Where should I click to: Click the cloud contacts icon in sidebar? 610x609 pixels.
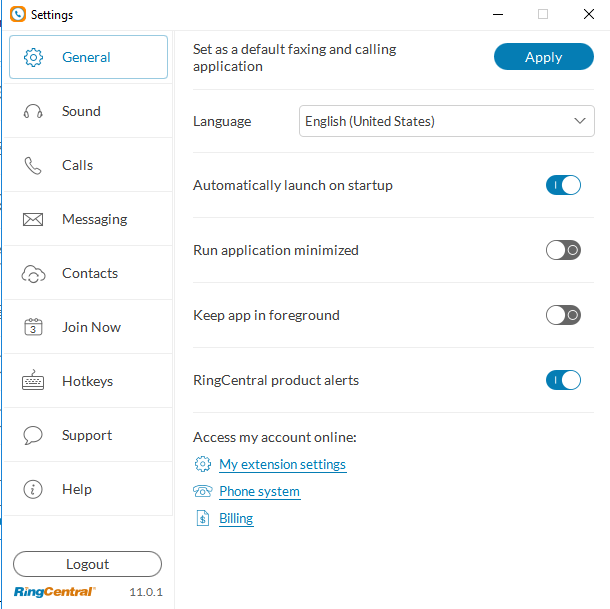33,274
